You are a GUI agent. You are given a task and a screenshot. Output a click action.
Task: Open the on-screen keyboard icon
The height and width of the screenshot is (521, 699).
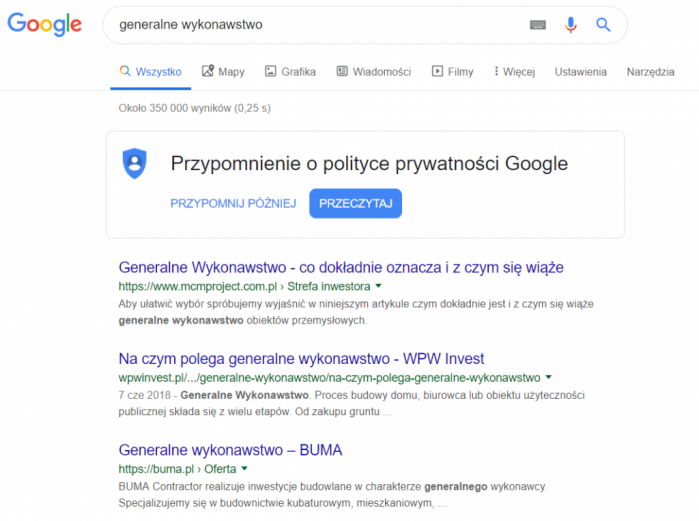coord(538,25)
